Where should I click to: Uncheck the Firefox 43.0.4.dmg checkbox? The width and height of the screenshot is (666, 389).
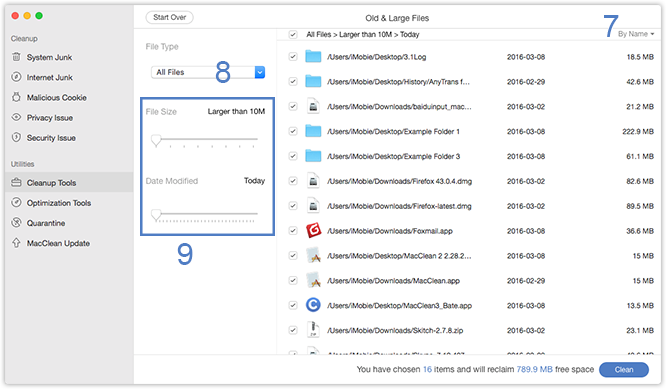293,181
